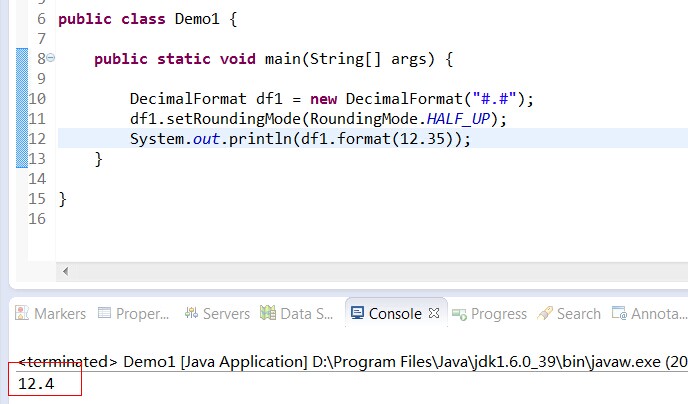Click the Data Source tab icon

tap(268, 313)
